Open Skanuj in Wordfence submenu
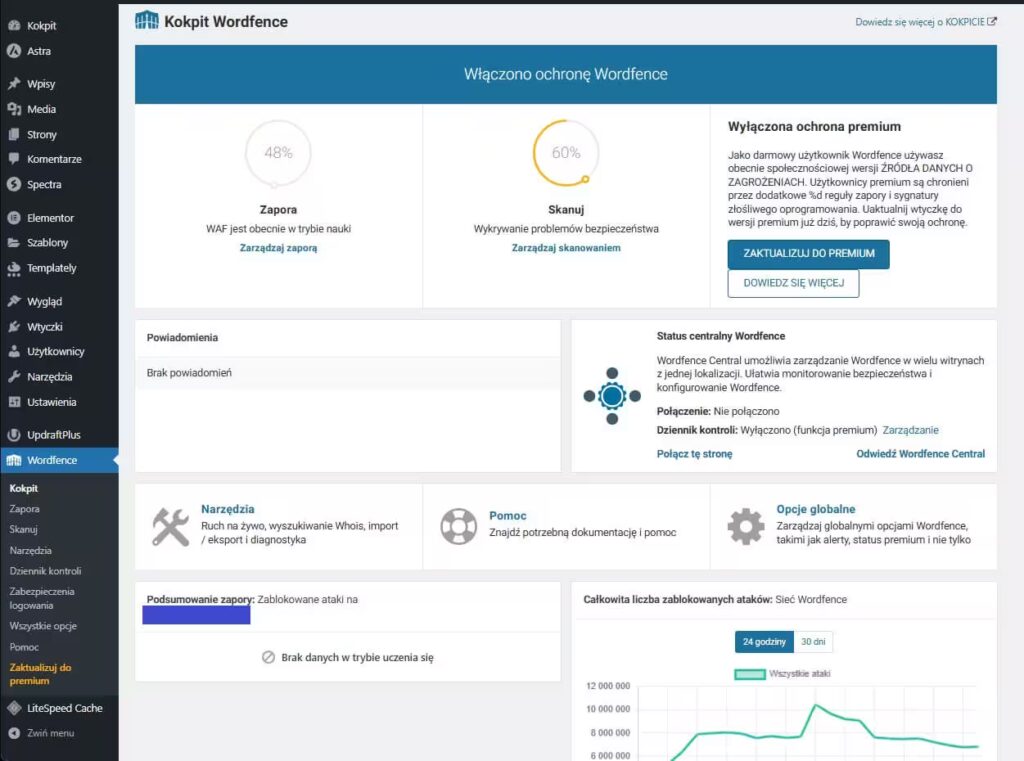1024x761 pixels. pos(24,530)
